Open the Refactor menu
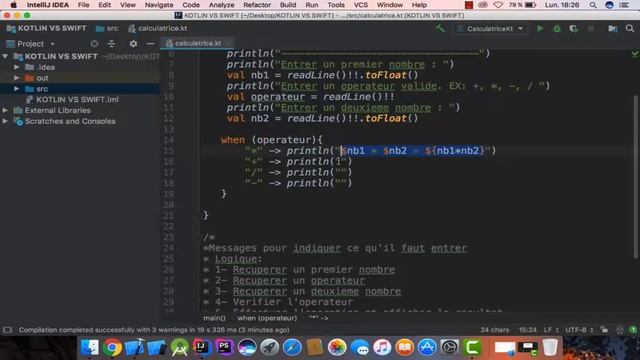 (257, 5)
